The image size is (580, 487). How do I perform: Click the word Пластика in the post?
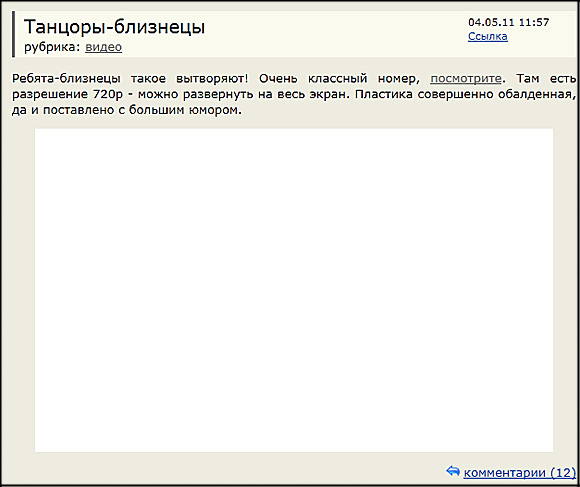pyautogui.click(x=384, y=94)
